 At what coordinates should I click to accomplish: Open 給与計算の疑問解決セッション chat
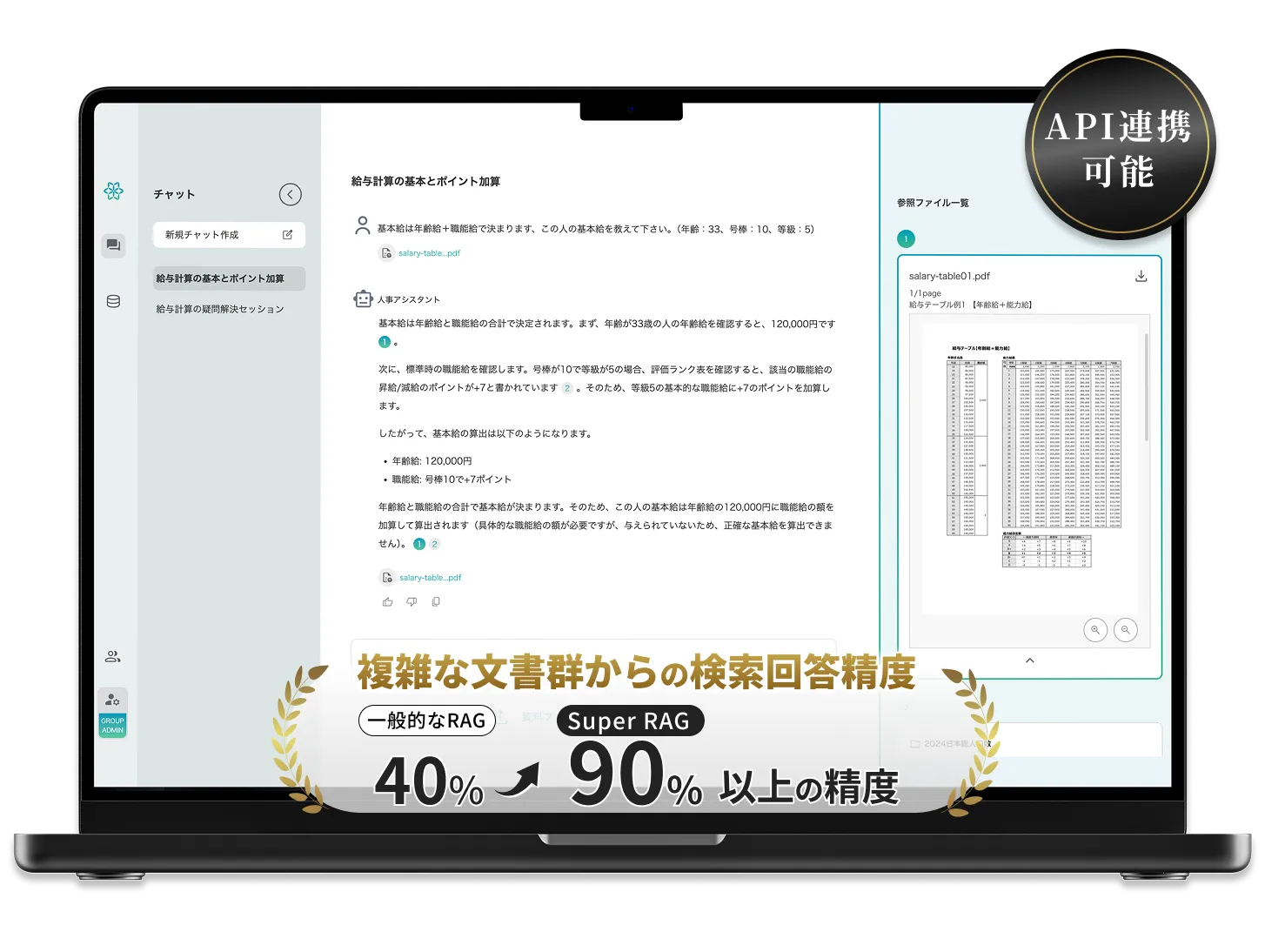218,308
